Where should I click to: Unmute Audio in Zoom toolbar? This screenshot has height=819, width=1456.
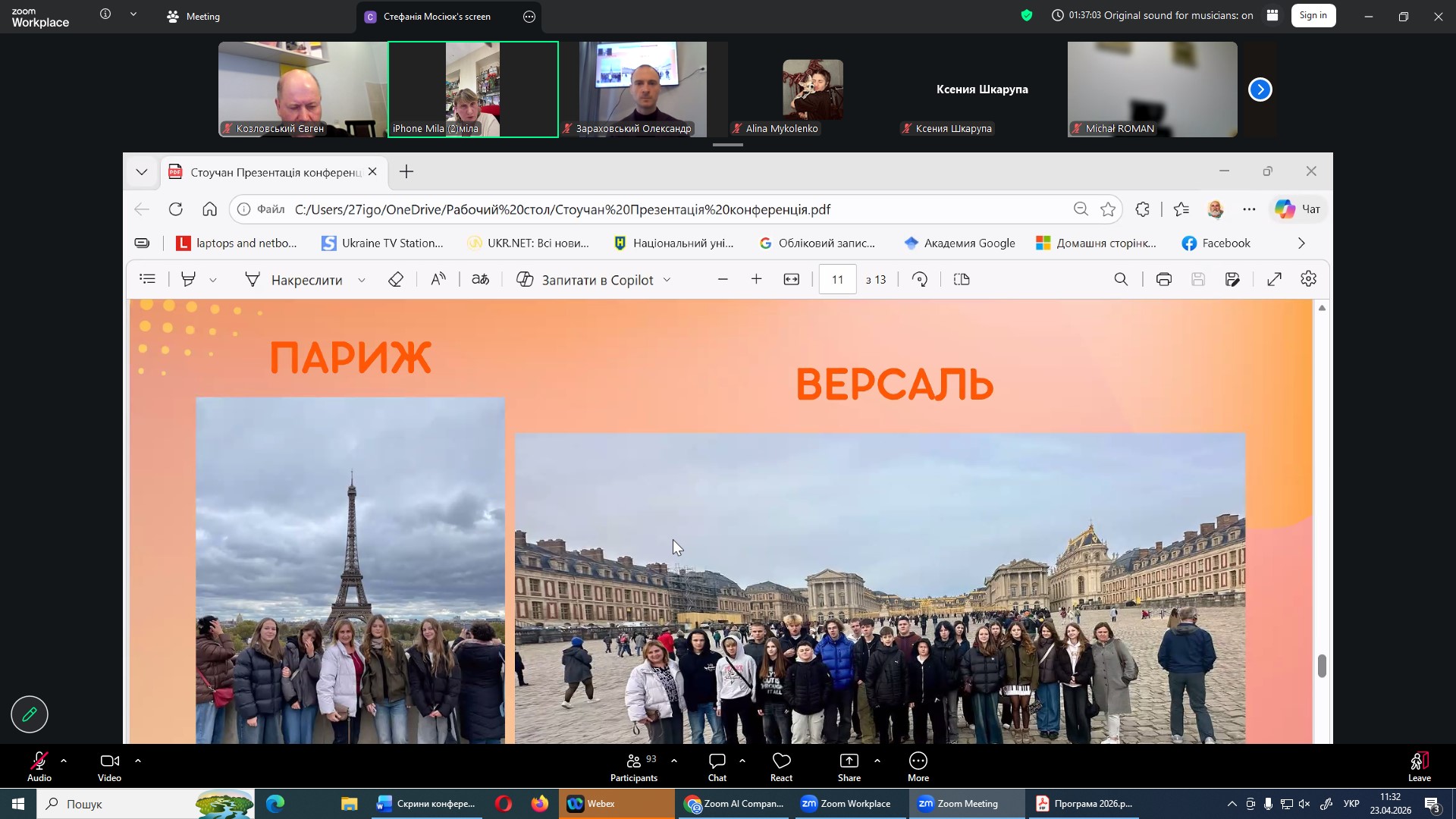pyautogui.click(x=39, y=766)
